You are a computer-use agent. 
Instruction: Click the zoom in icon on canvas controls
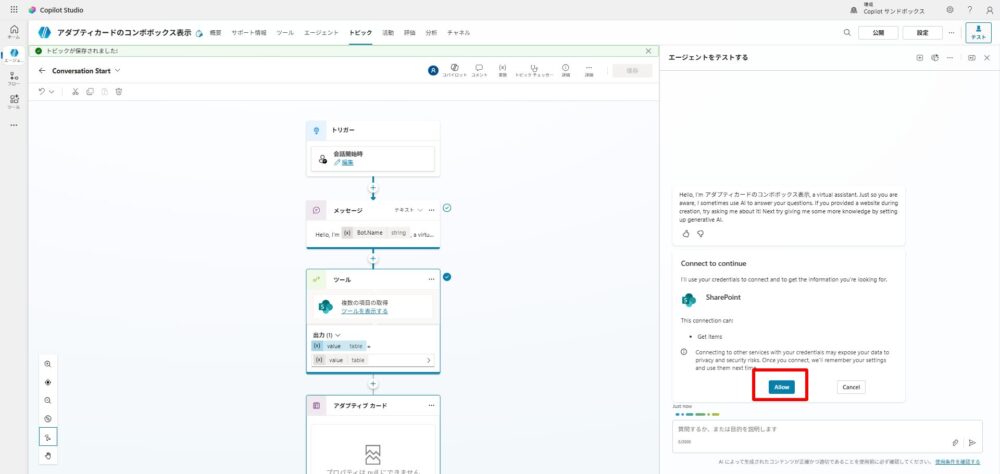click(x=48, y=364)
